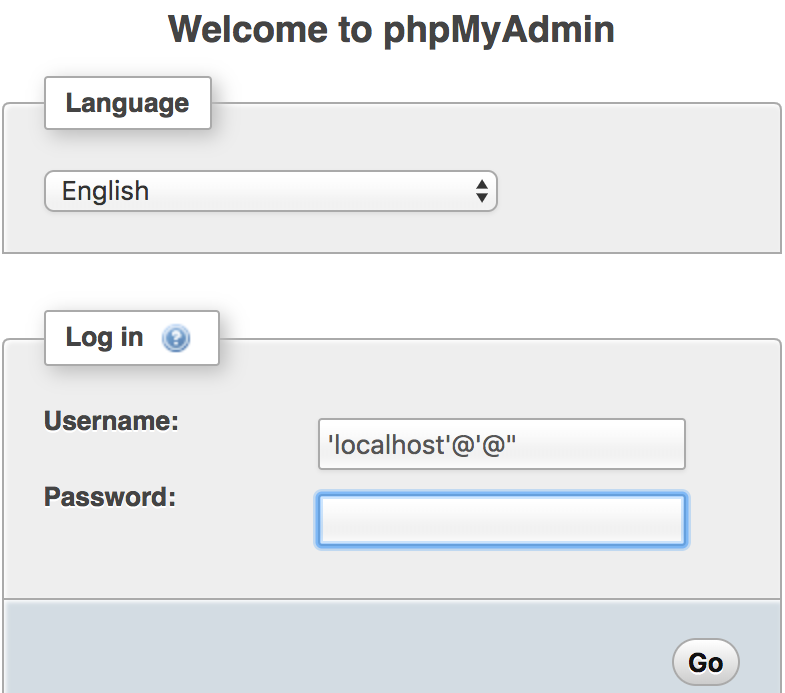
Task: Click the Language legend label
Action: pos(128,103)
